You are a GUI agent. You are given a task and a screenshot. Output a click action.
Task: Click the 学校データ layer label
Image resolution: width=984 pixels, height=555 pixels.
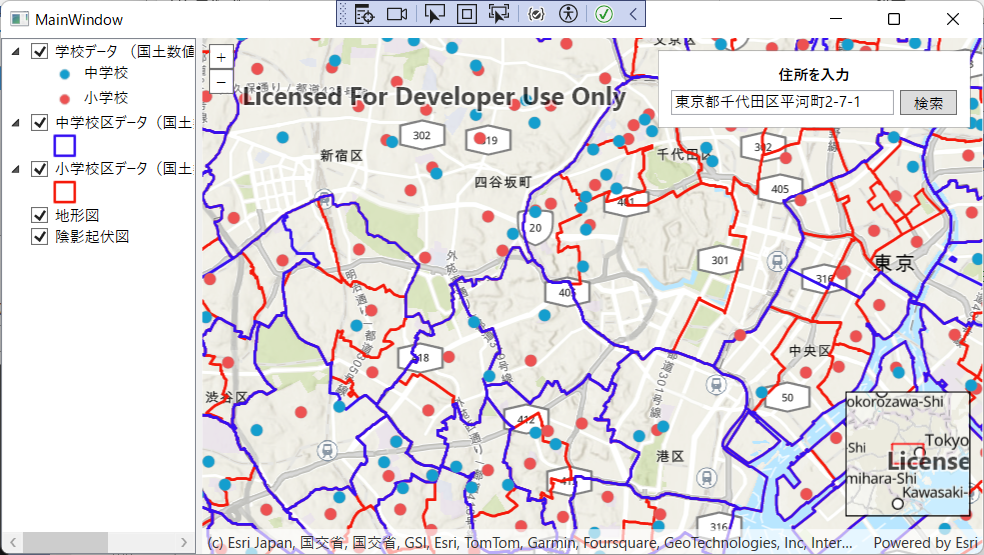pos(125,51)
